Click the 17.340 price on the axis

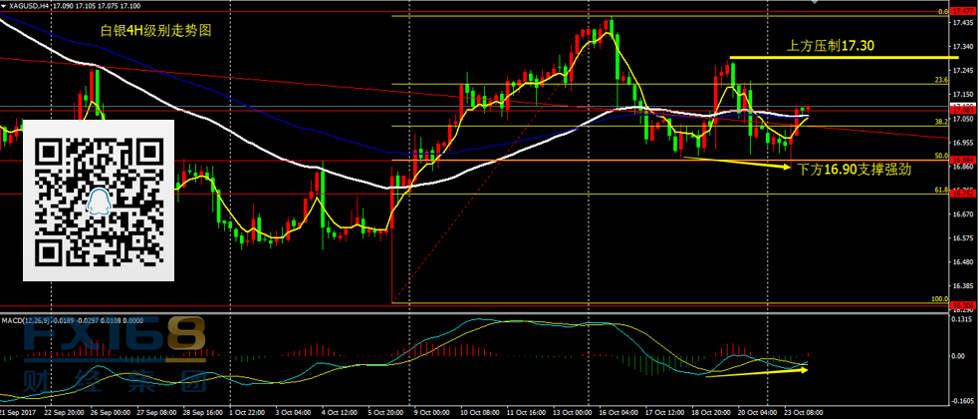pyautogui.click(x=963, y=44)
